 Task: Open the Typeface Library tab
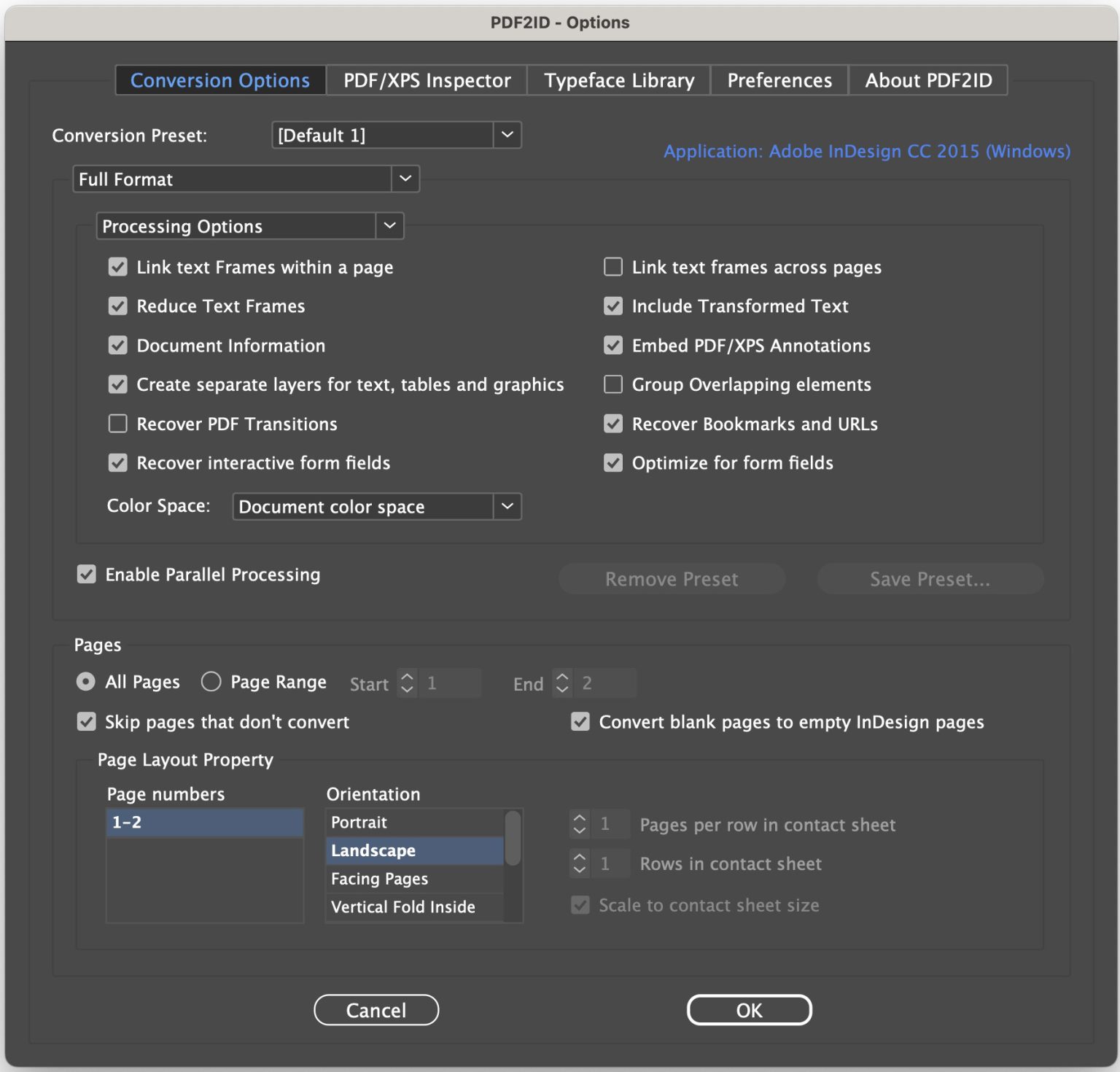(x=618, y=80)
